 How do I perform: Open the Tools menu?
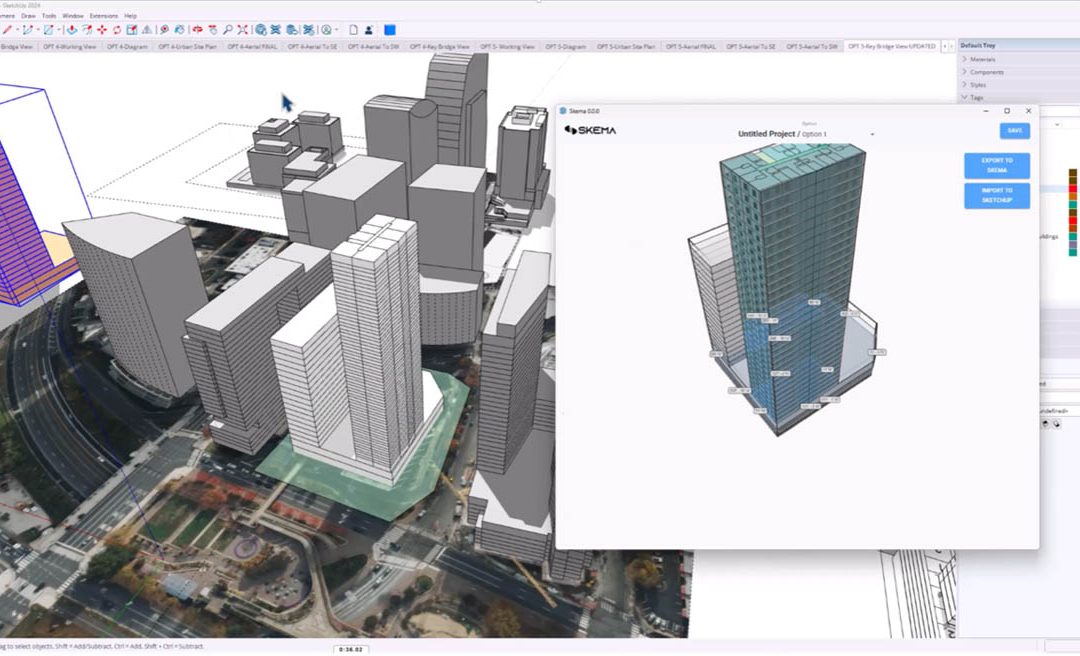(x=49, y=15)
